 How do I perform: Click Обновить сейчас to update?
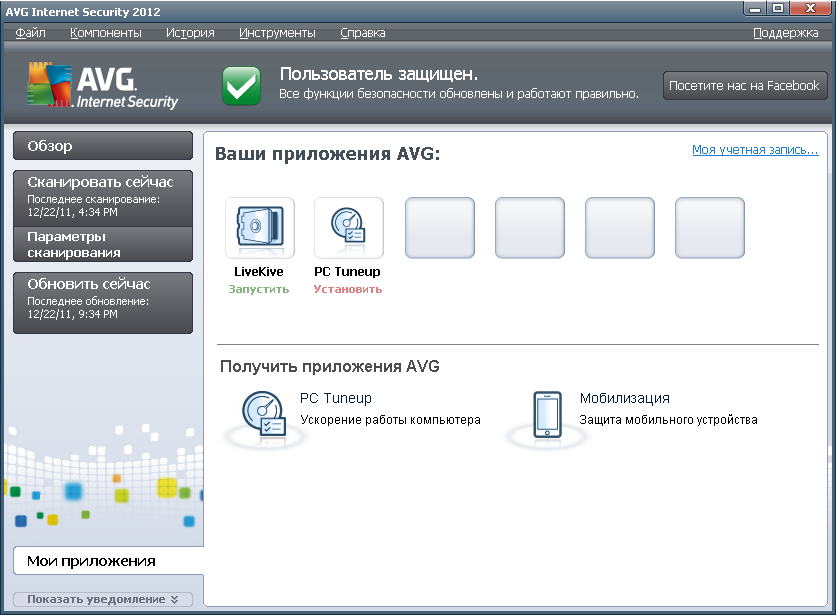point(103,302)
